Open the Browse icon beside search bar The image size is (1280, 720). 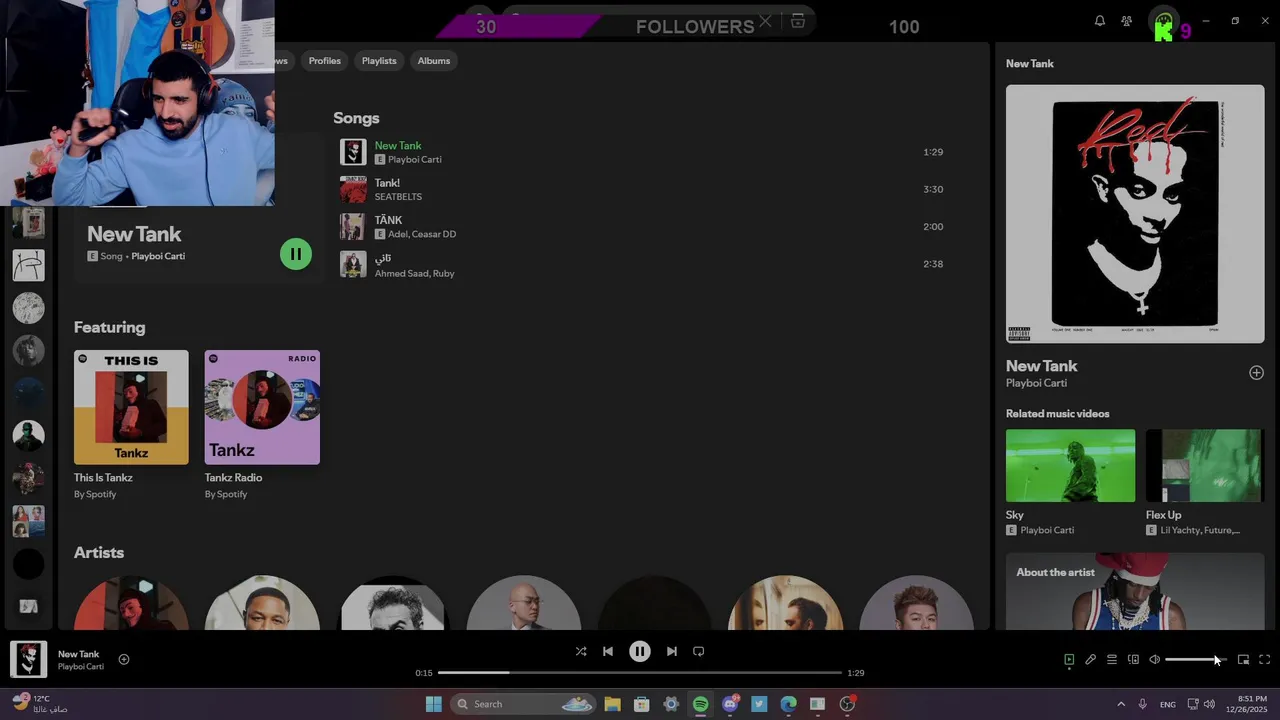798,21
